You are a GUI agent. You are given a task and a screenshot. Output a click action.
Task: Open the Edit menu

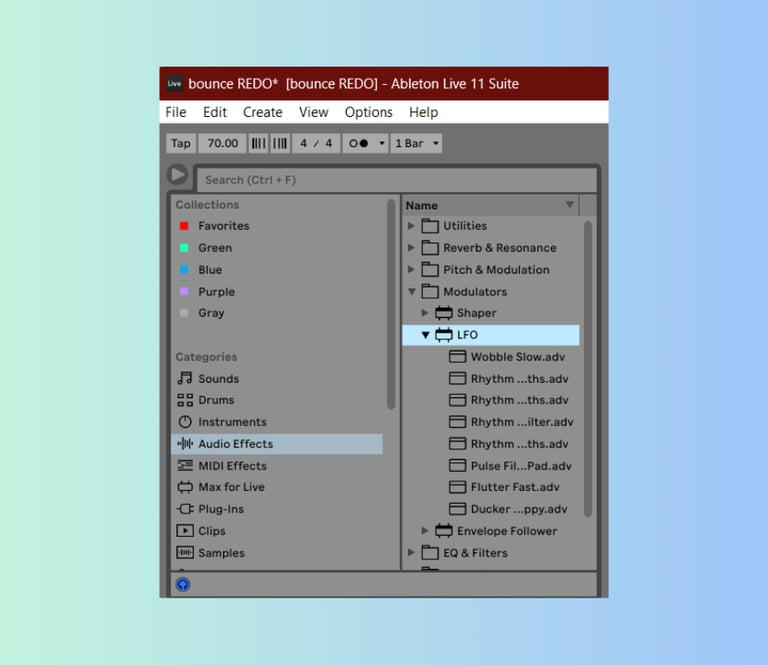click(x=215, y=112)
